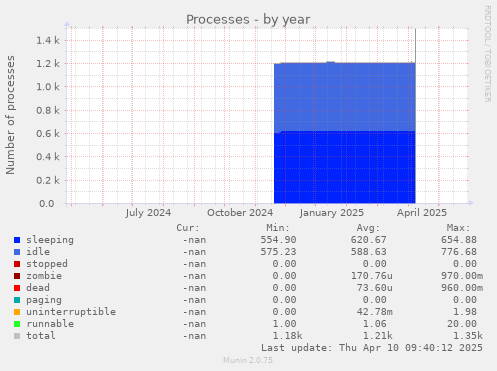
Task: Click runnable average value 1.06
Action: 375,324
